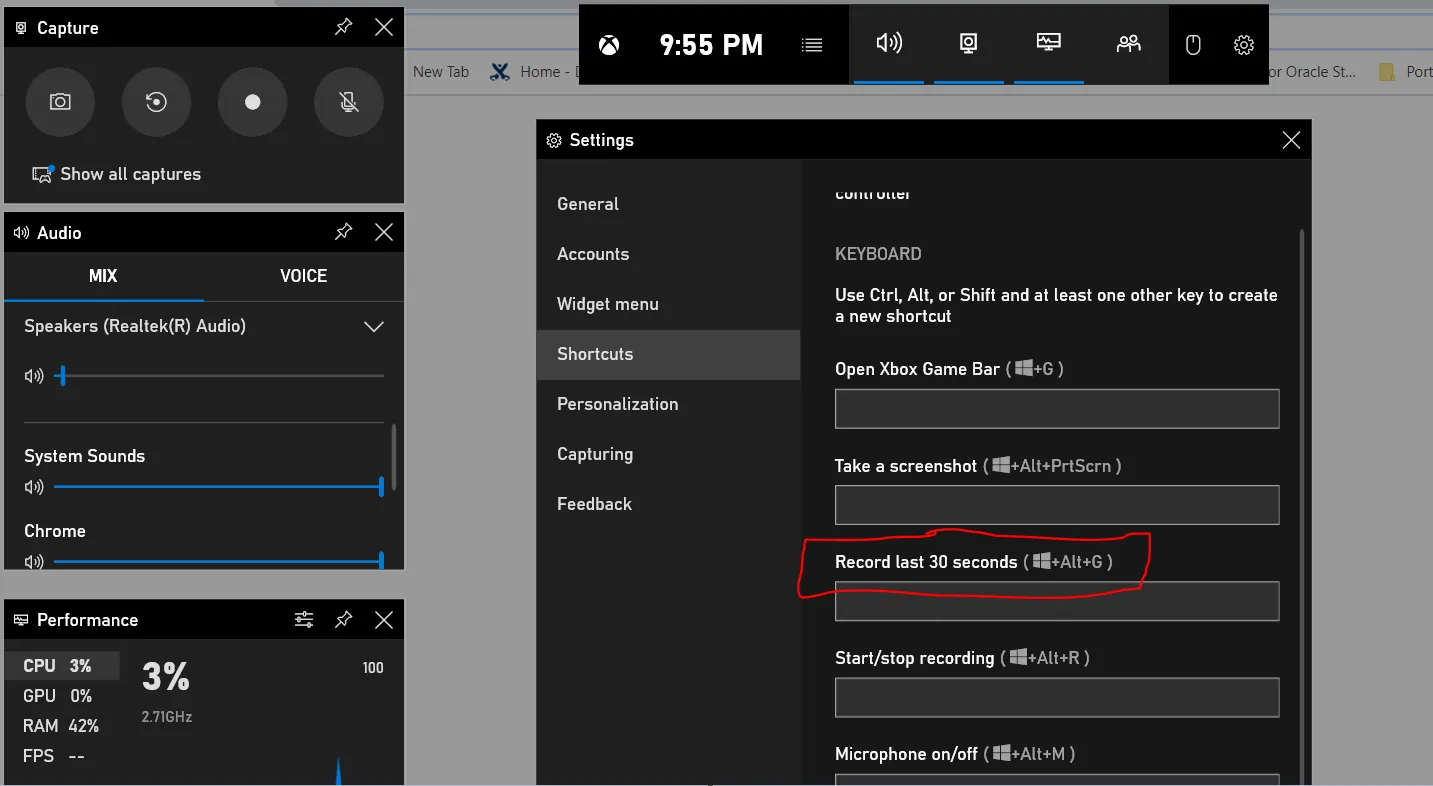The height and width of the screenshot is (786, 1433).
Task: Toggle the Capture widget from the Game Bar
Action: 968,44
